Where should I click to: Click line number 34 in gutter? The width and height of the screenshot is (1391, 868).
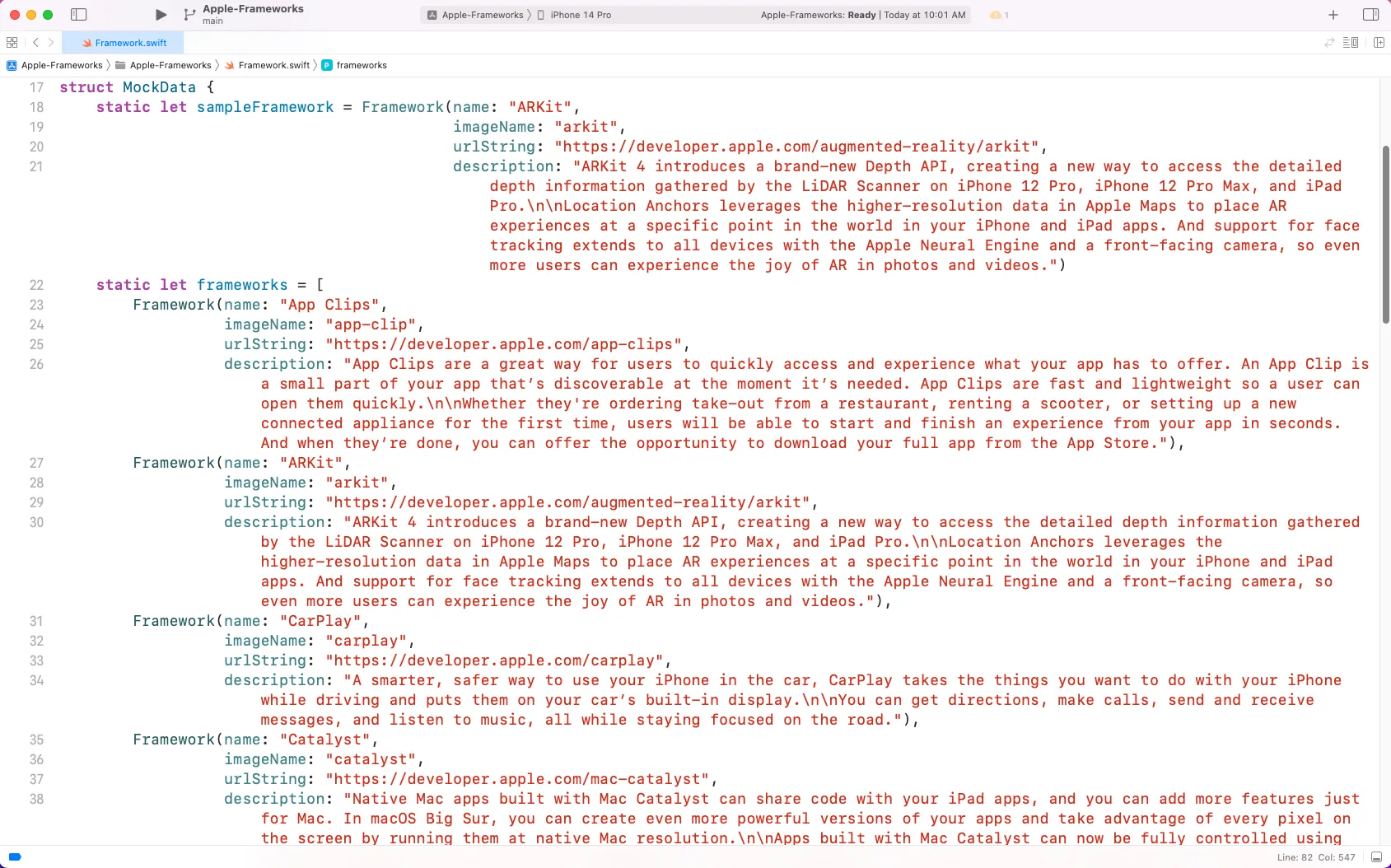(36, 680)
